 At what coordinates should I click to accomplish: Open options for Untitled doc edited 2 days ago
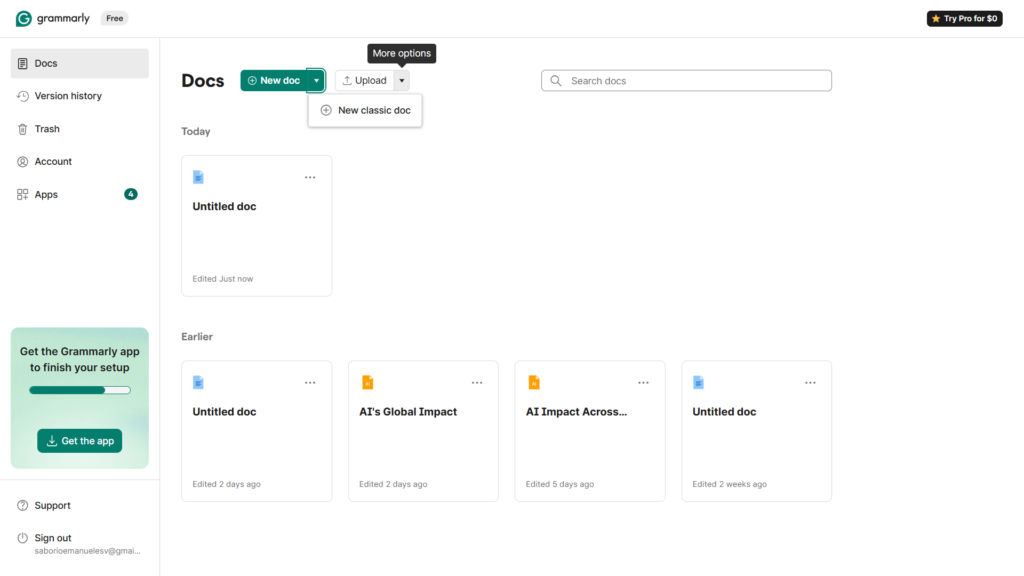(310, 383)
